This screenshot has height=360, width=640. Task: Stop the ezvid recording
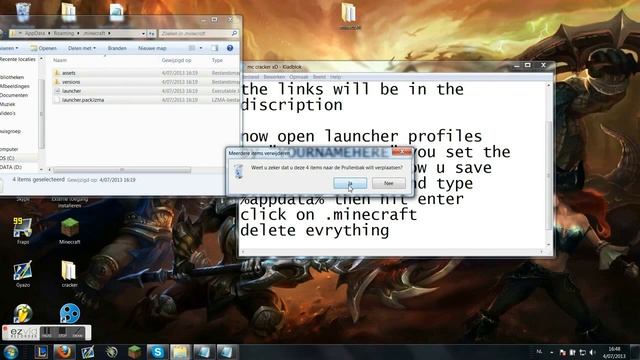pos(62,332)
